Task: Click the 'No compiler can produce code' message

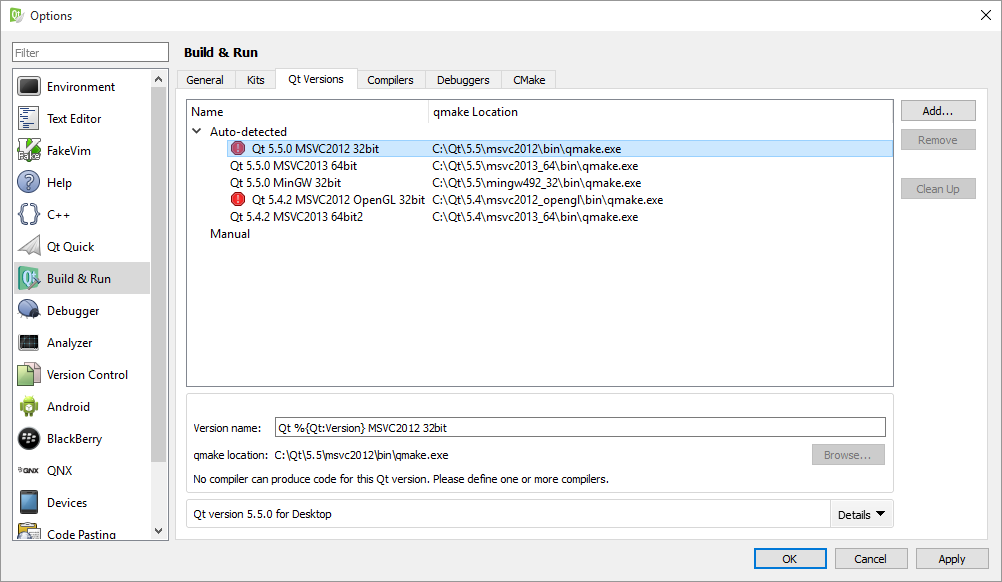Action: pyautogui.click(x=401, y=479)
